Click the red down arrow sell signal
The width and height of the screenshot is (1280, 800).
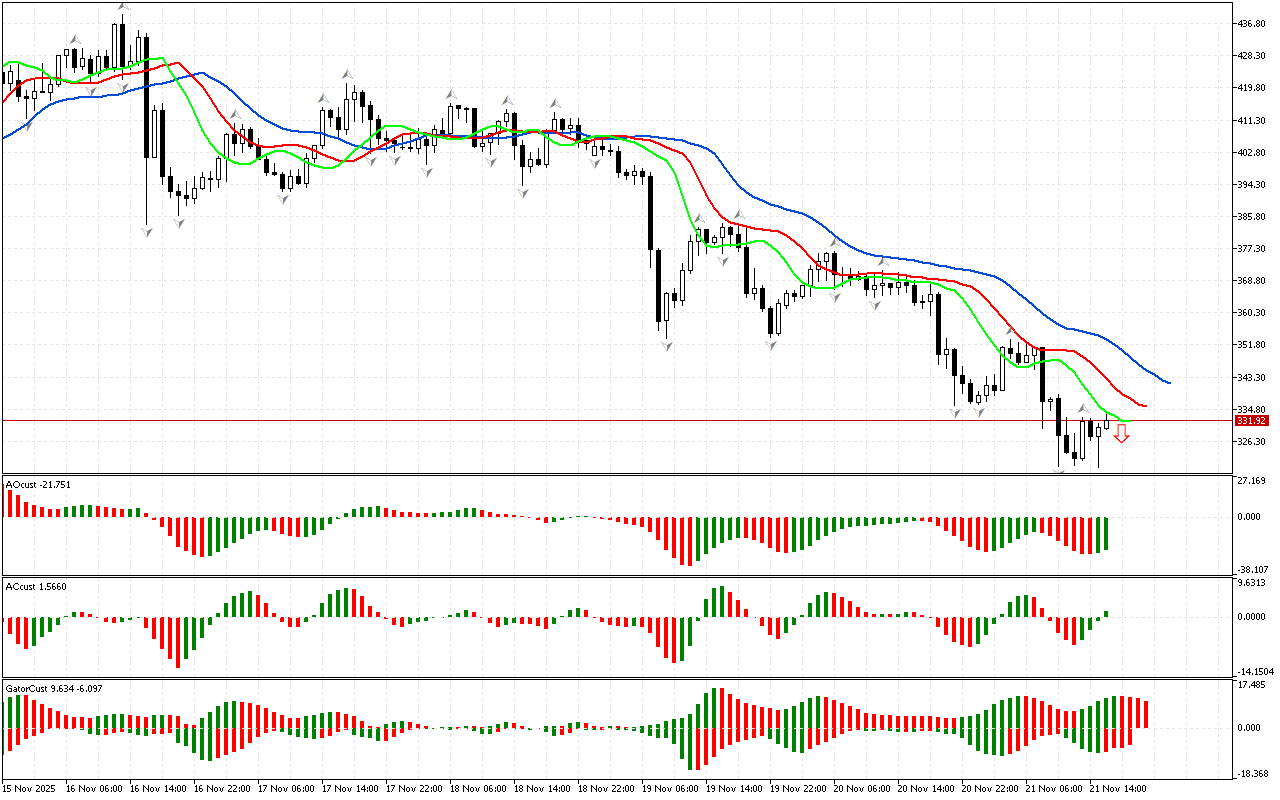(x=1122, y=433)
